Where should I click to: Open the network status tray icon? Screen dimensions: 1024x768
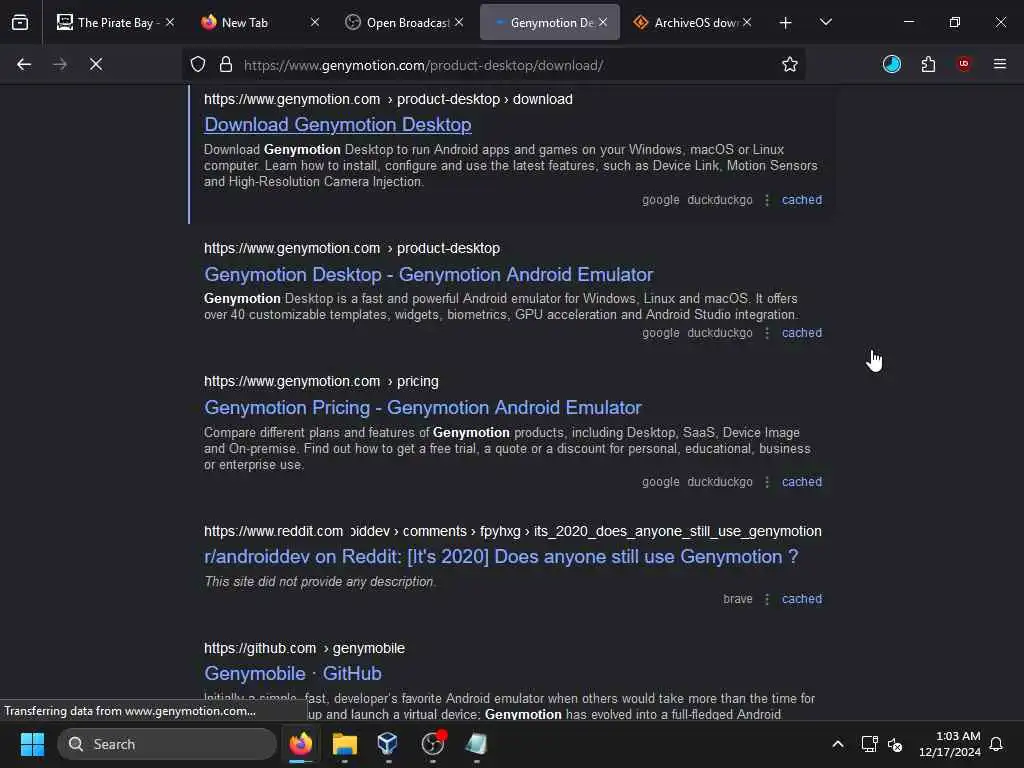coord(869,744)
